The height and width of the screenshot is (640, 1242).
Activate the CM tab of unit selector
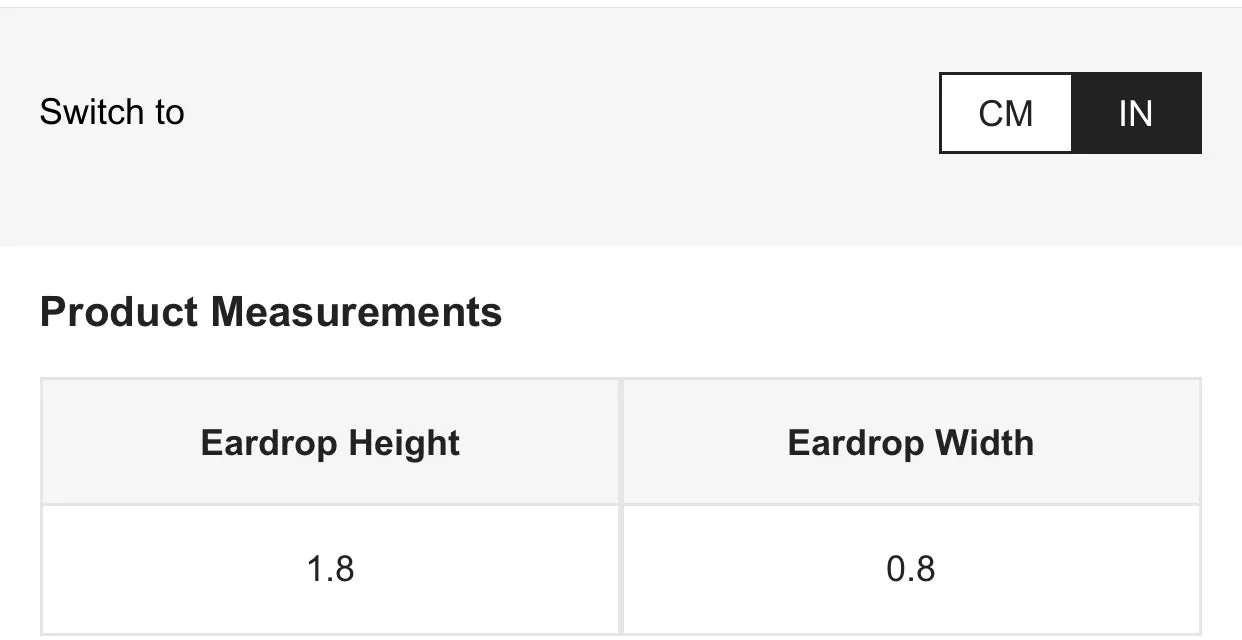[x=1006, y=113]
